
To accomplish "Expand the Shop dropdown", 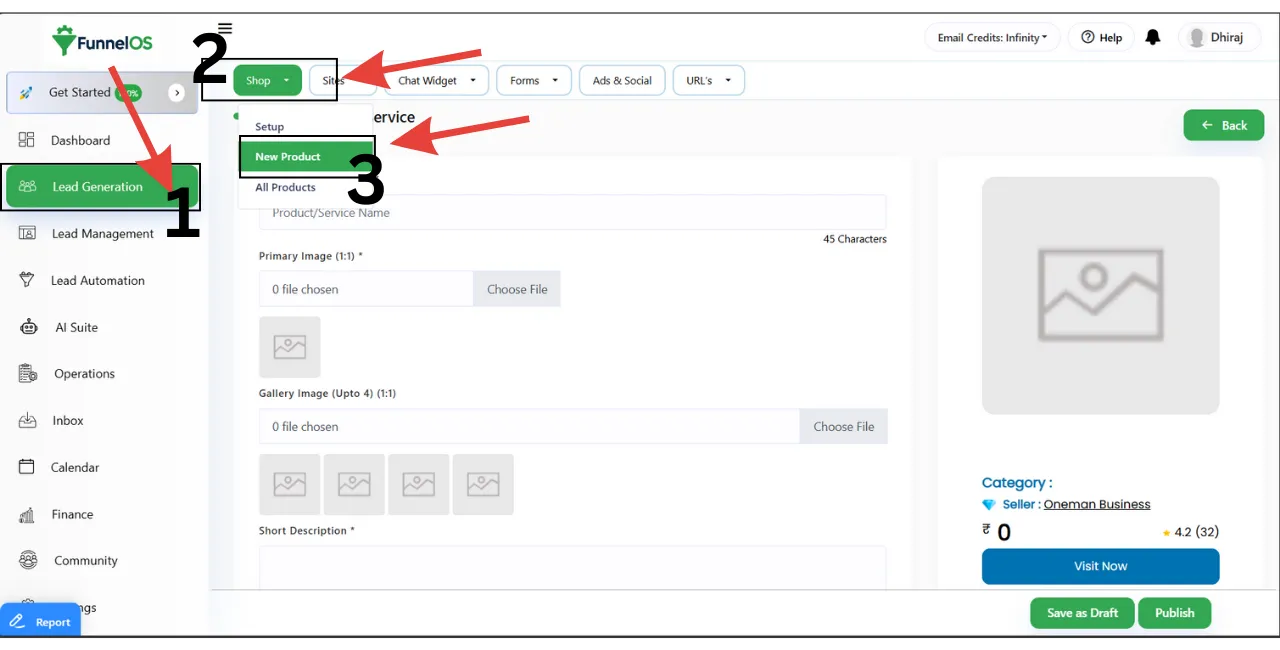I will pyautogui.click(x=267, y=81).
